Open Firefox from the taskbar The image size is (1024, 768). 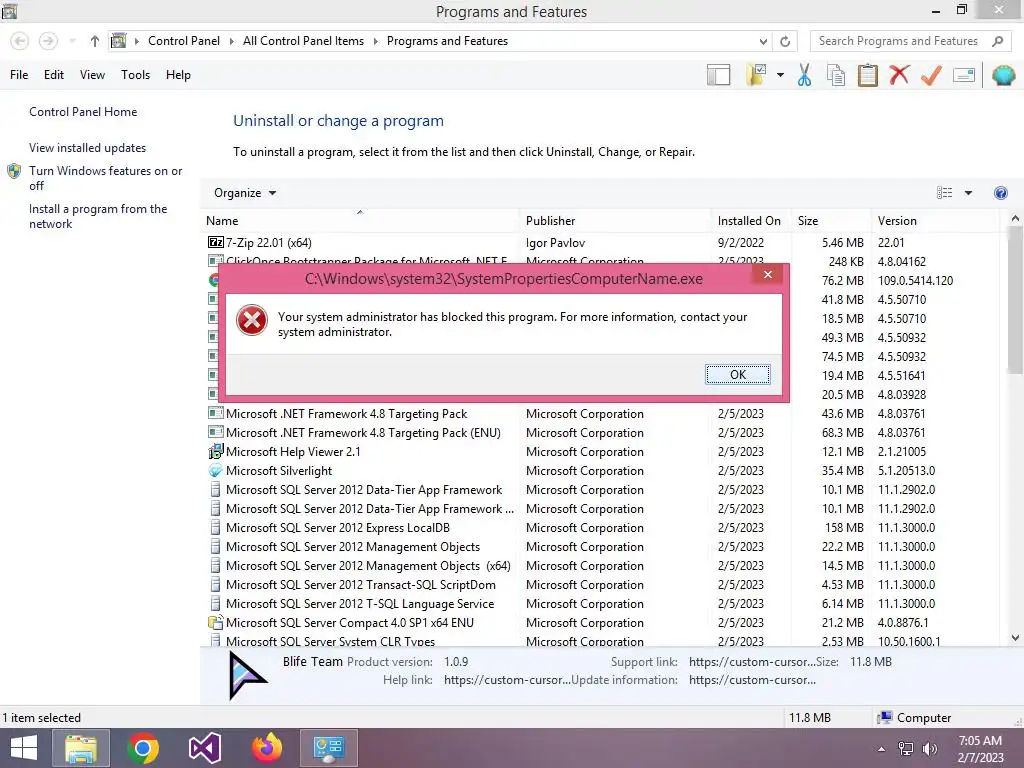tap(267, 748)
